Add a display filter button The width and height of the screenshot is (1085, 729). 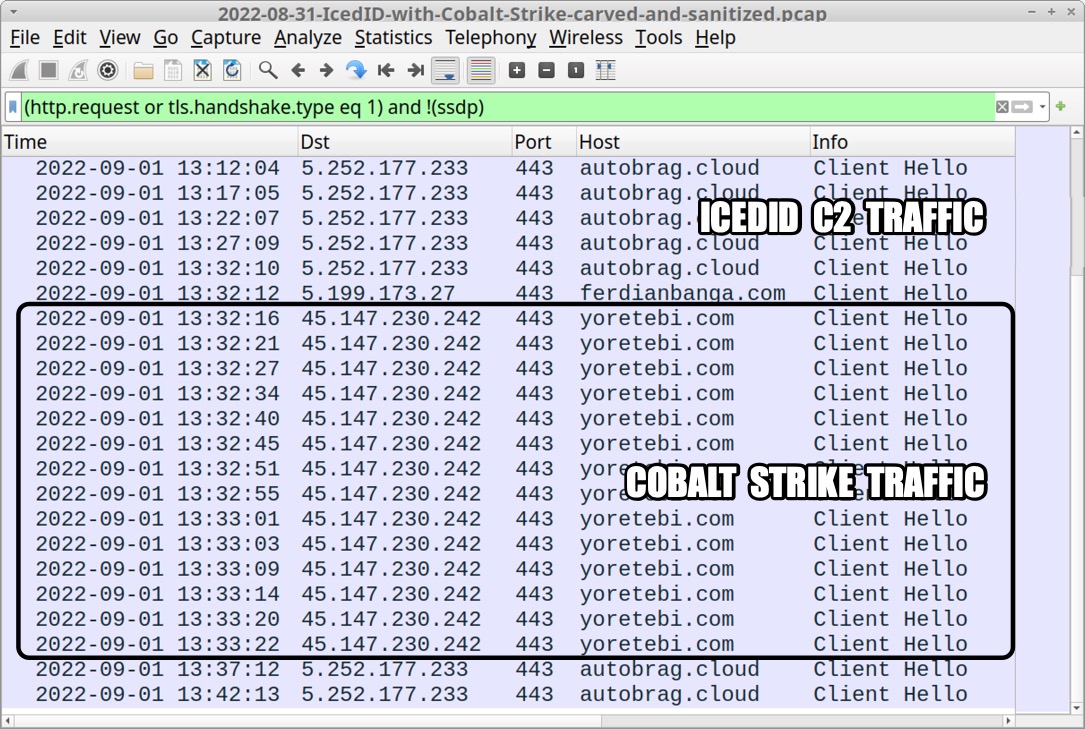(1061, 107)
